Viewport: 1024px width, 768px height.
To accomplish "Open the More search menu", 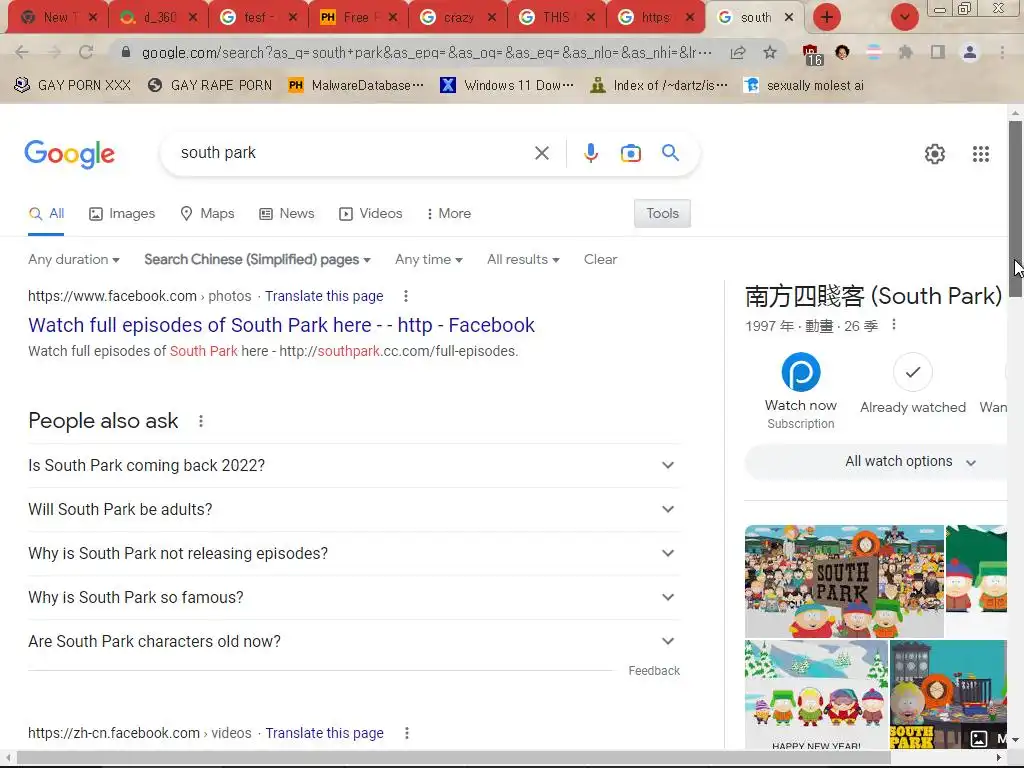I will [449, 214].
